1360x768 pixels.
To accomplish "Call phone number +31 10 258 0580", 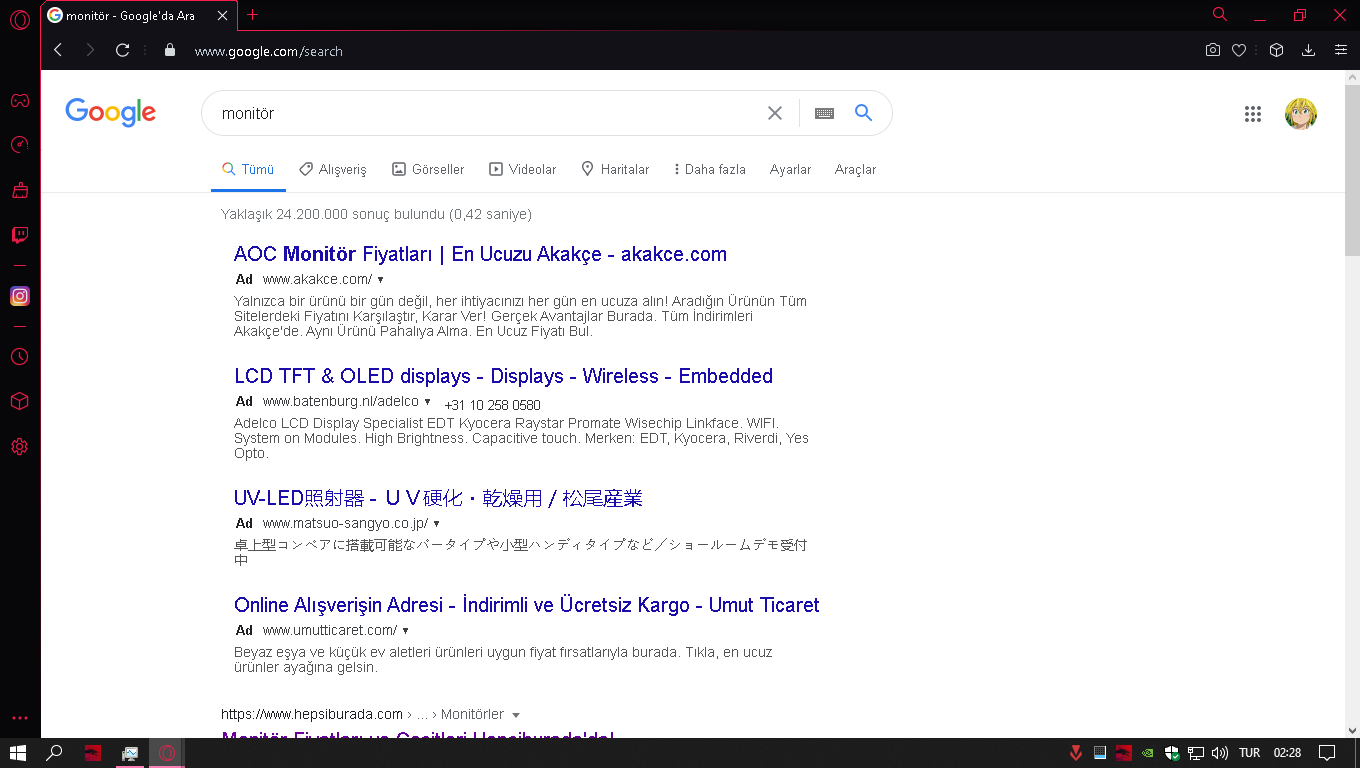I will click(x=492, y=405).
